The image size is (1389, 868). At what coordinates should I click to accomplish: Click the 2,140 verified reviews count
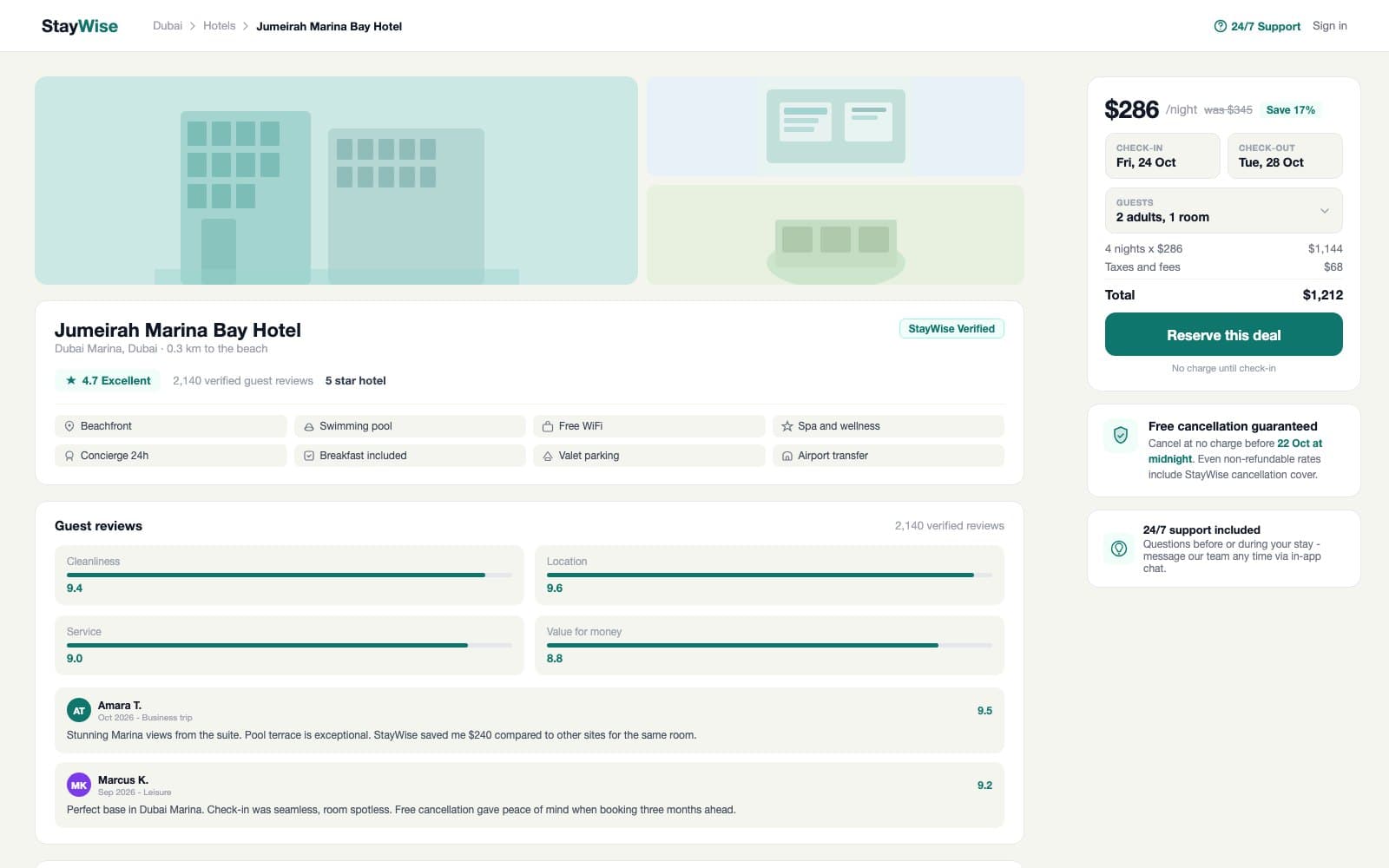949,526
